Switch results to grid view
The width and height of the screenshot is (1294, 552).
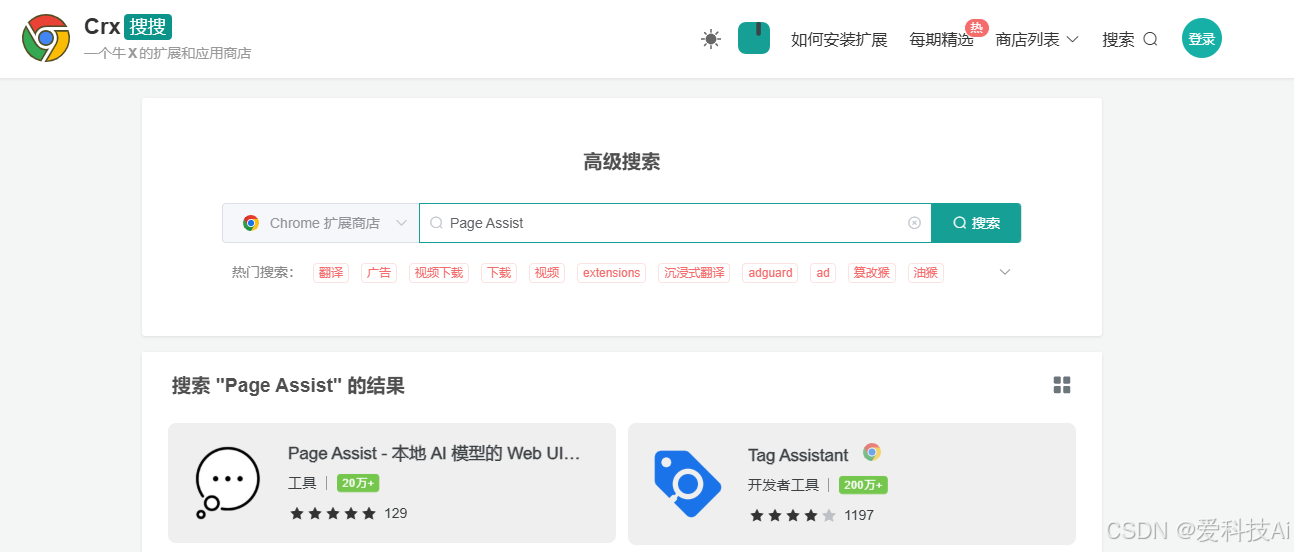(x=1062, y=385)
